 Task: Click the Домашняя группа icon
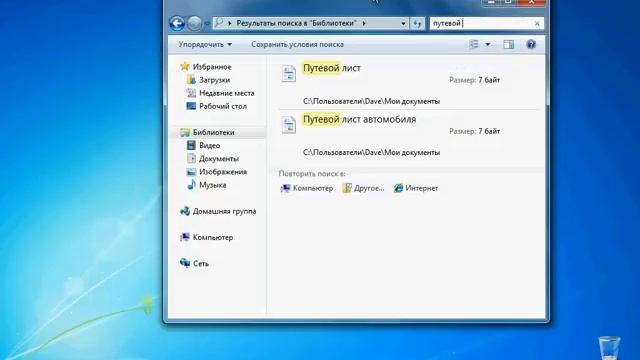point(185,211)
